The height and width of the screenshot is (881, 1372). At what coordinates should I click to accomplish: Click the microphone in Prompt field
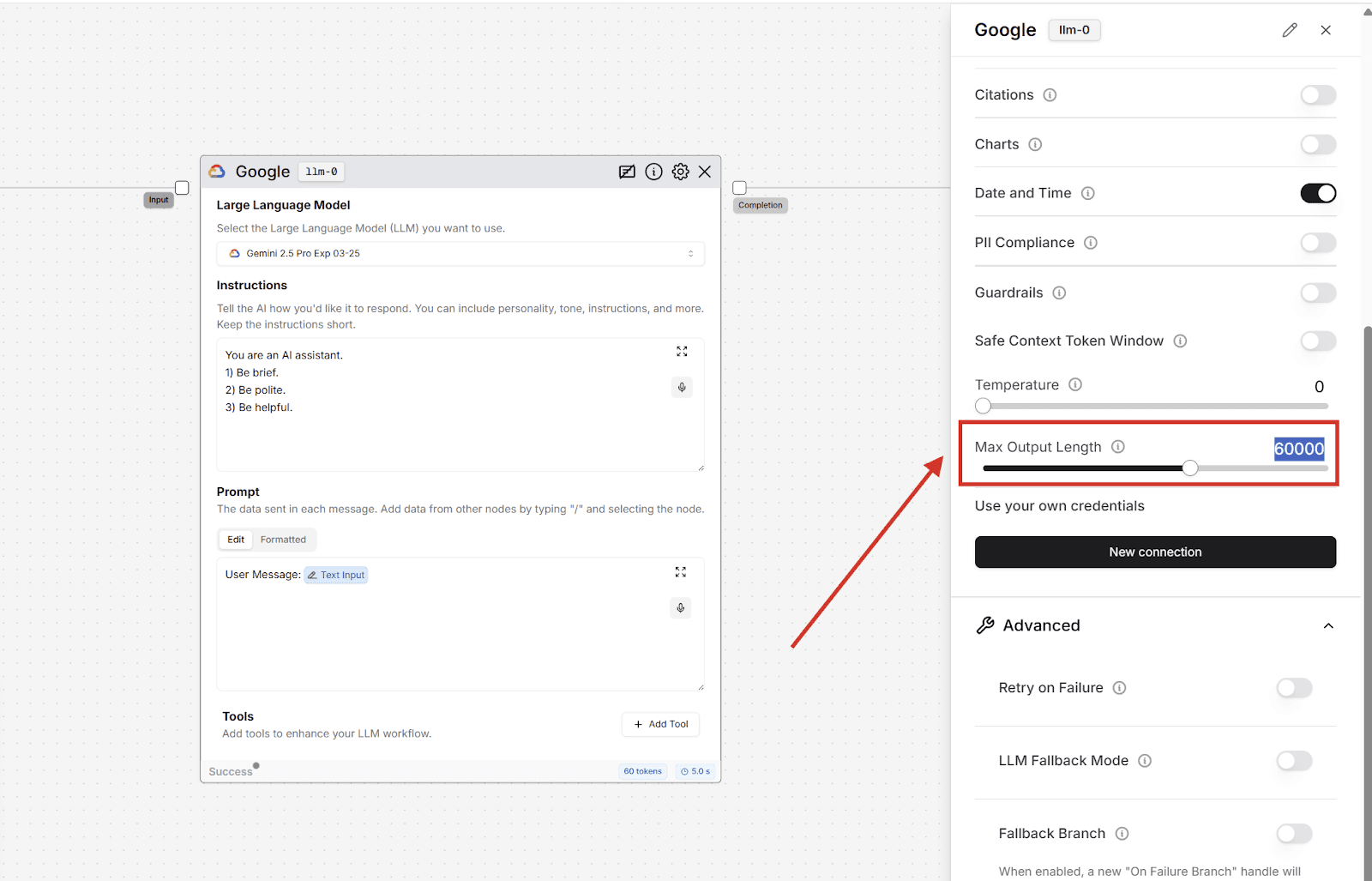click(x=680, y=607)
